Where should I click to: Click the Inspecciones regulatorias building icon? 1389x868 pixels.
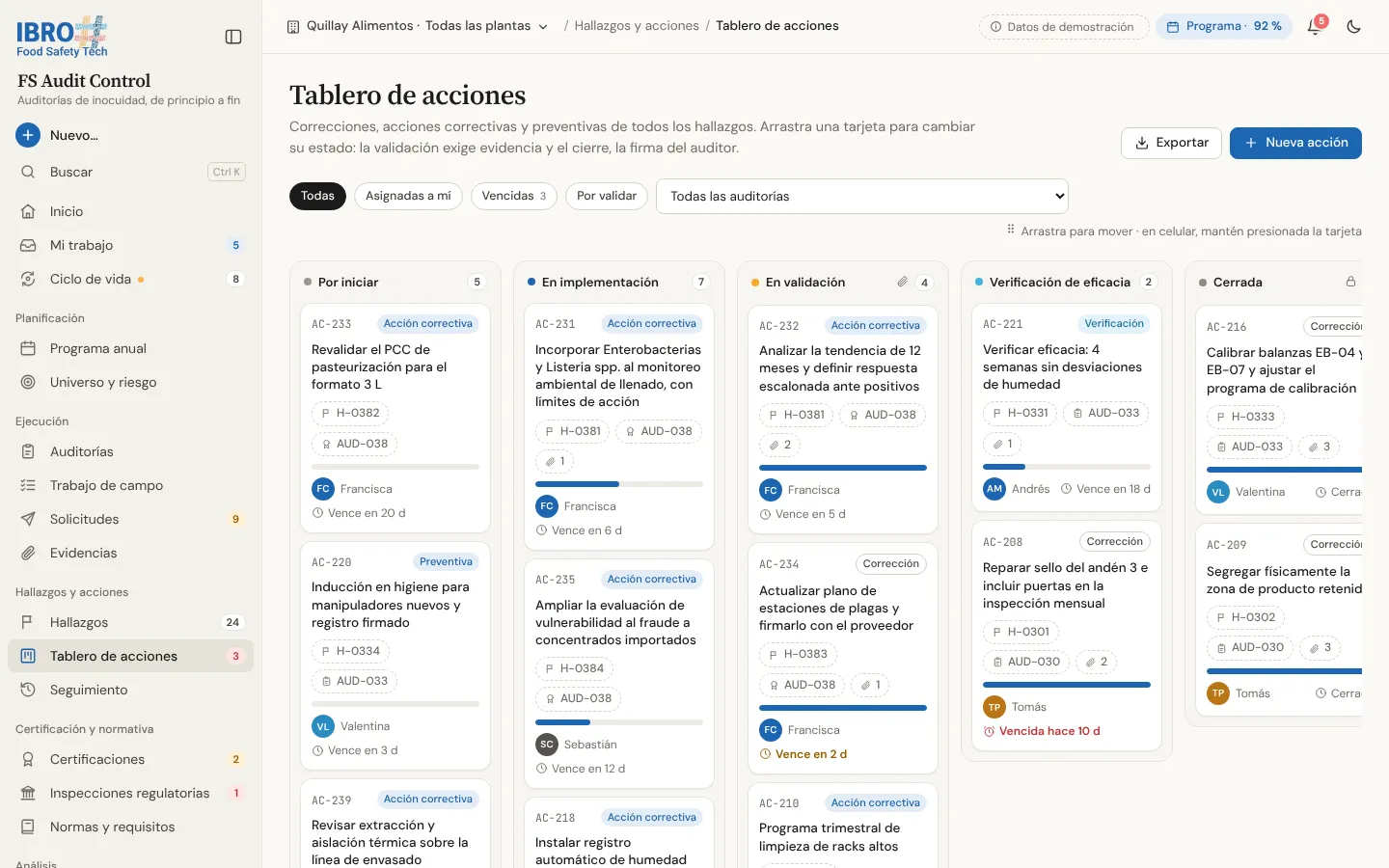(28, 793)
